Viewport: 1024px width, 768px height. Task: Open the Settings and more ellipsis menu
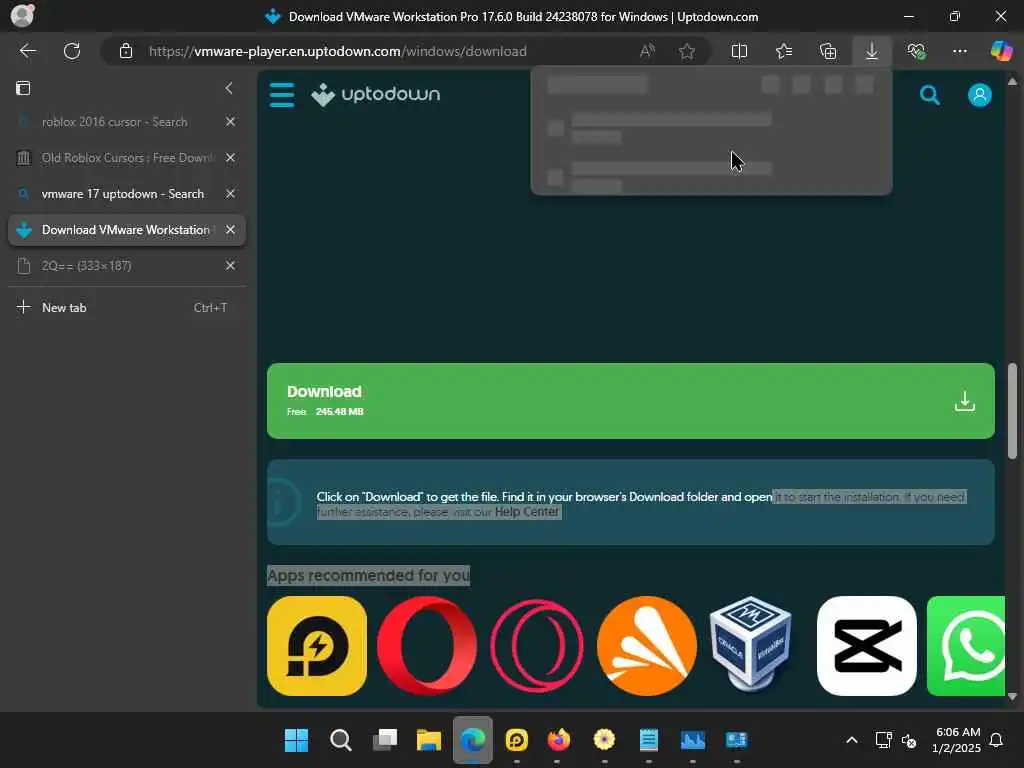959,51
